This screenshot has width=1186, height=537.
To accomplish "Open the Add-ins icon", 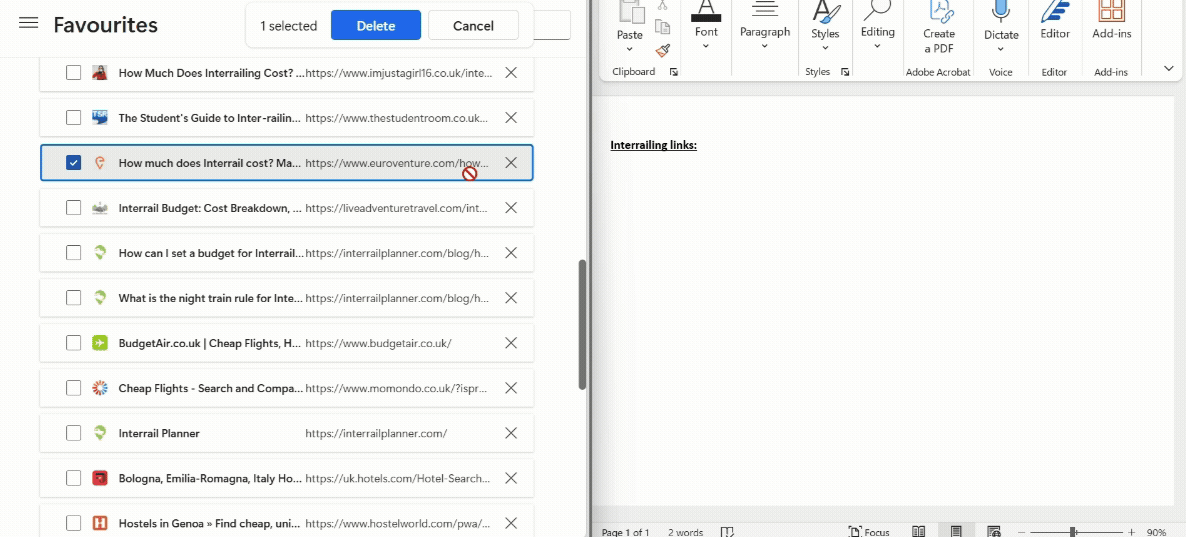I will pos(1110,11).
